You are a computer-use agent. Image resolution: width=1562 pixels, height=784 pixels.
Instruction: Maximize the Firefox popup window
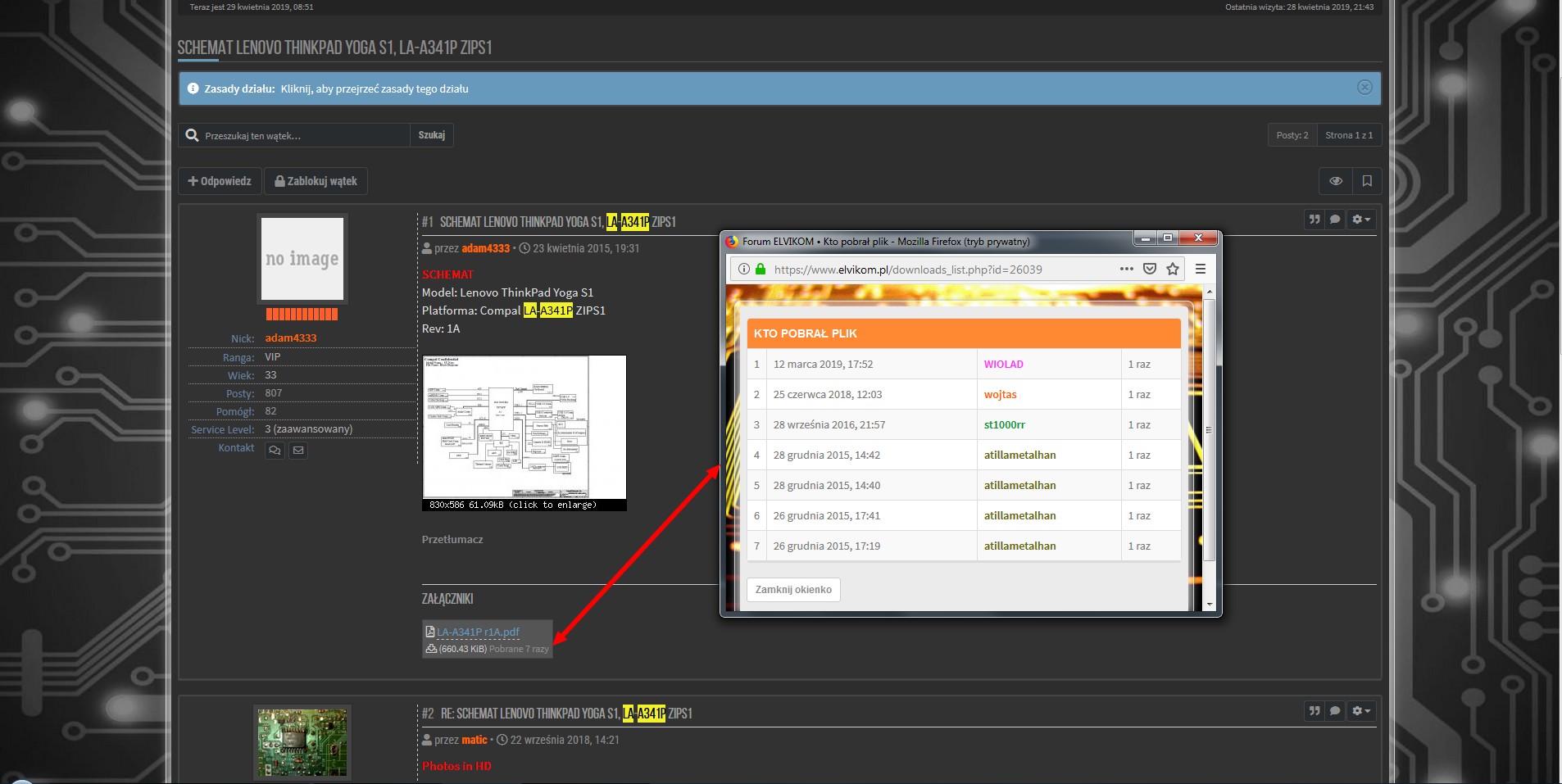pyautogui.click(x=1168, y=238)
